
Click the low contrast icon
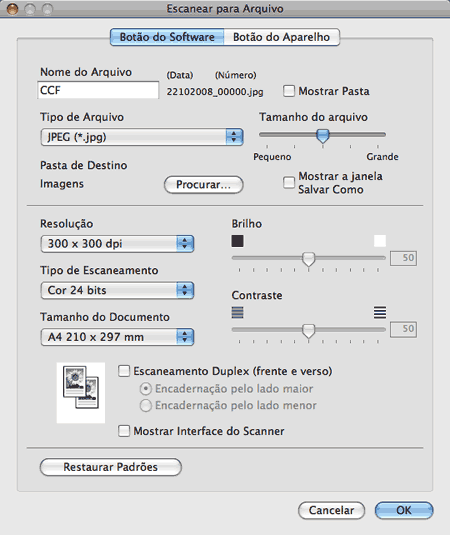[x=237, y=312]
